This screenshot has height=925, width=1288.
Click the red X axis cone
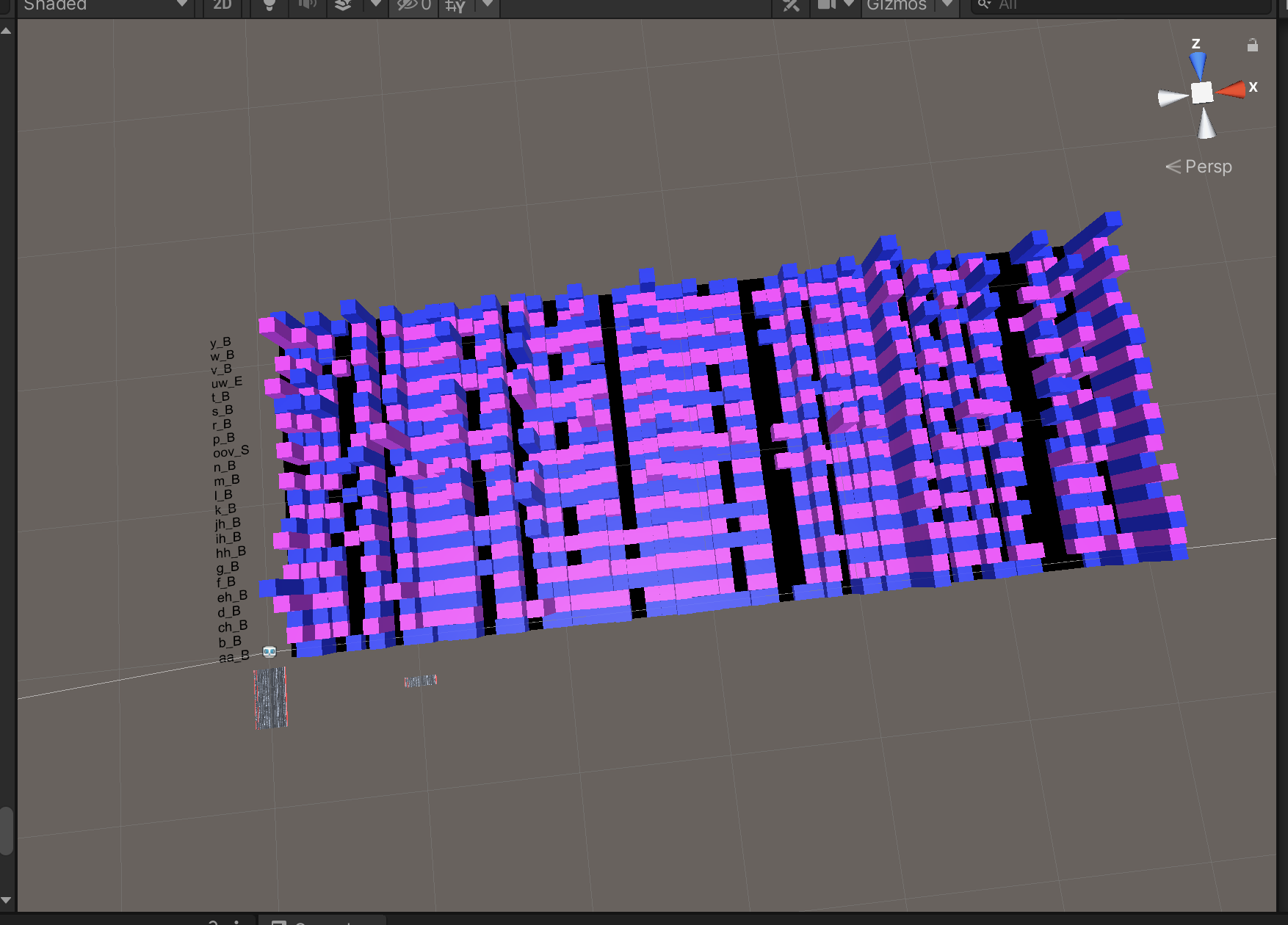coord(1233,90)
